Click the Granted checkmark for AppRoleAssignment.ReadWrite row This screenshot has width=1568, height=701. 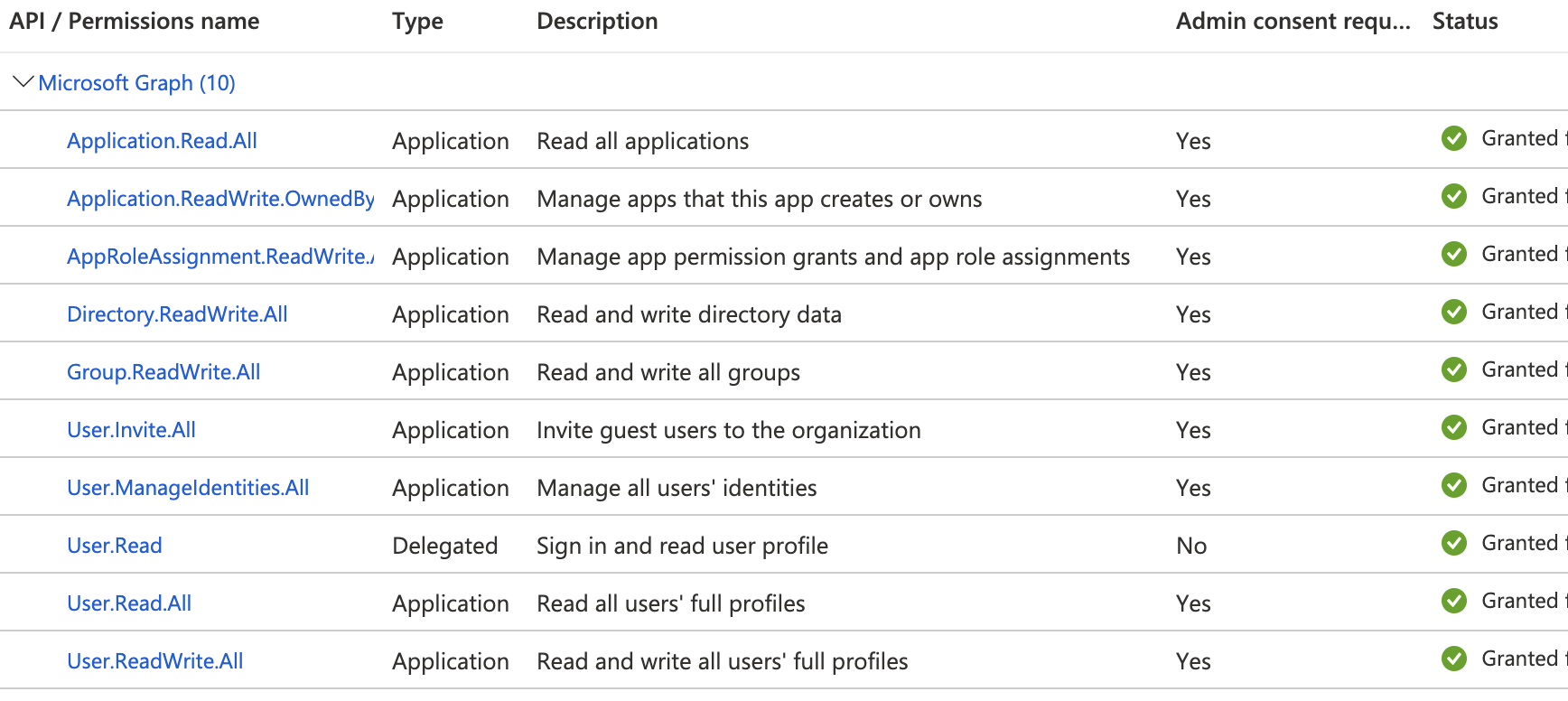1454,254
